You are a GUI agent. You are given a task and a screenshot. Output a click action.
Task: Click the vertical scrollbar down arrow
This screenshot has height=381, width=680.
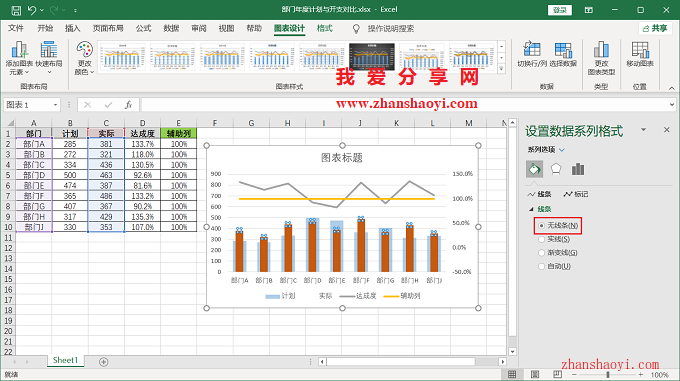tap(512, 352)
